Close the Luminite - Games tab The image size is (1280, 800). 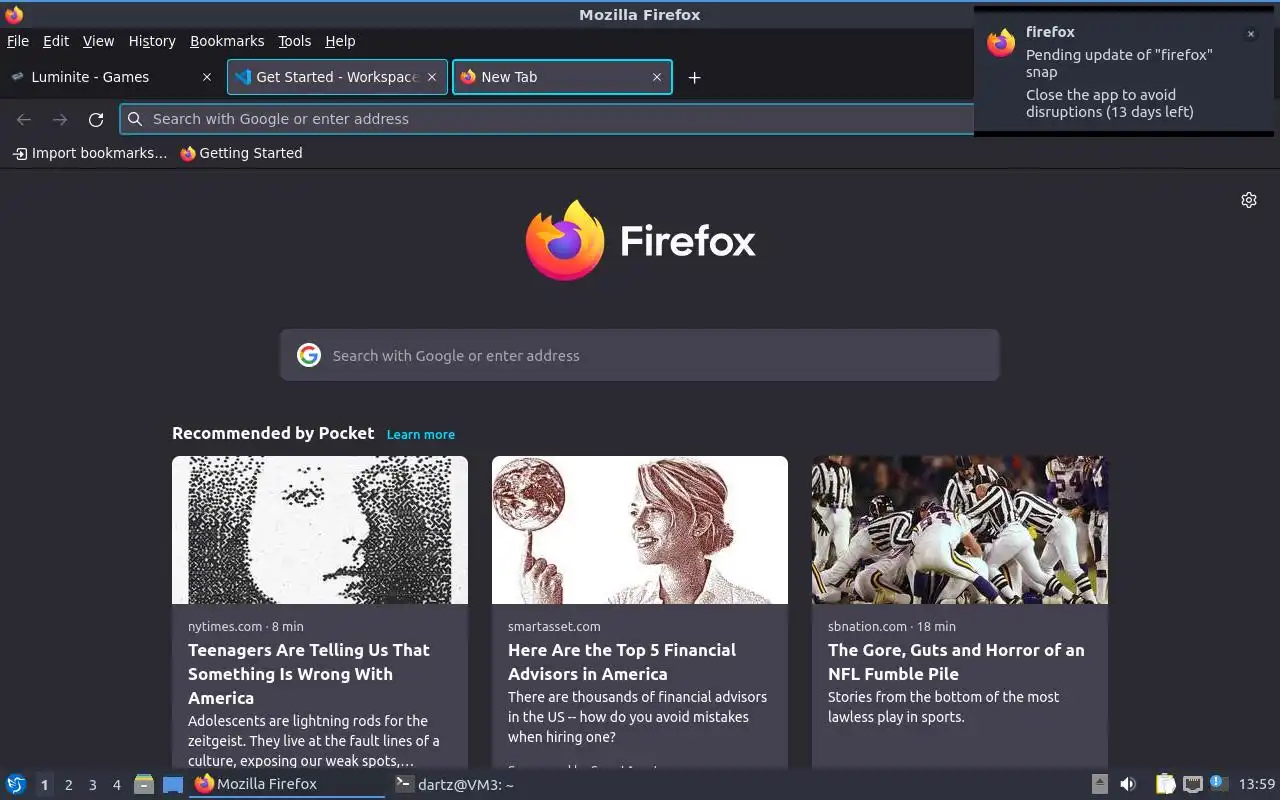[207, 77]
